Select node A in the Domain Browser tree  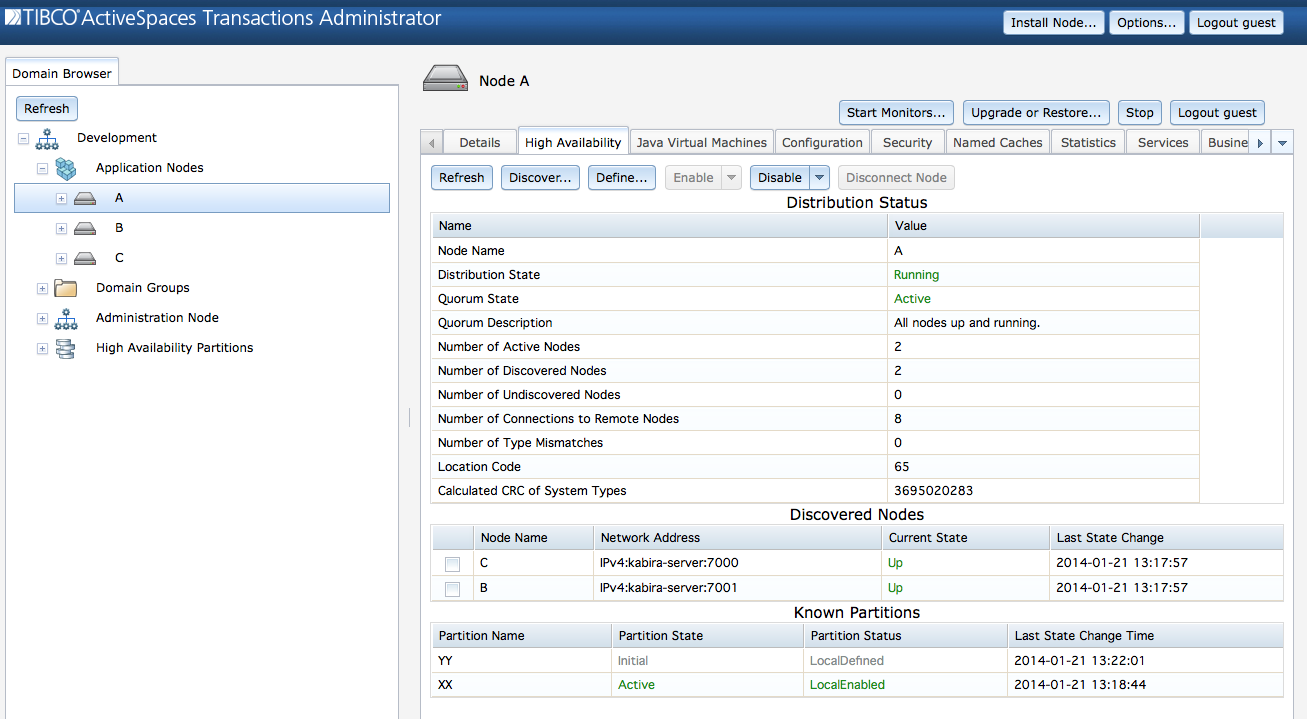(x=118, y=198)
